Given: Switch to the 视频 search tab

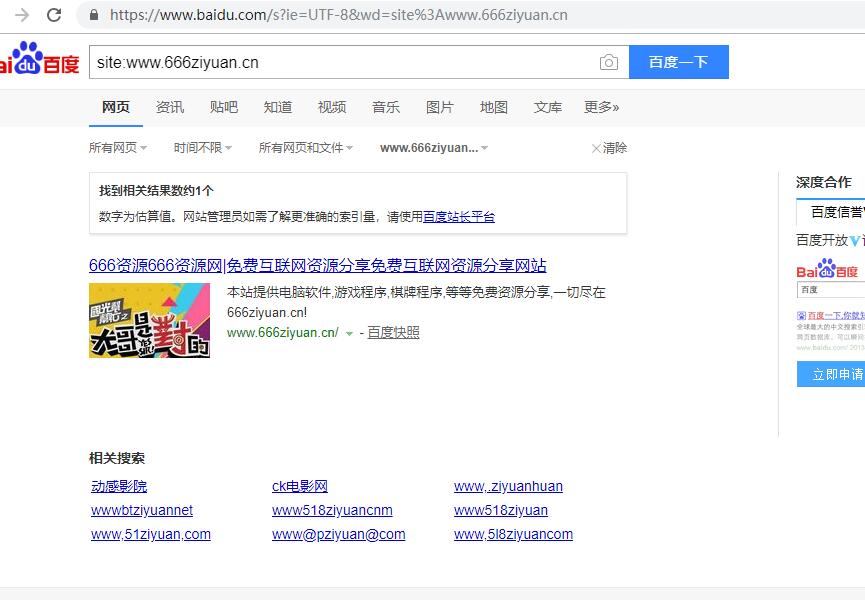Looking at the screenshot, I should [x=332, y=107].
